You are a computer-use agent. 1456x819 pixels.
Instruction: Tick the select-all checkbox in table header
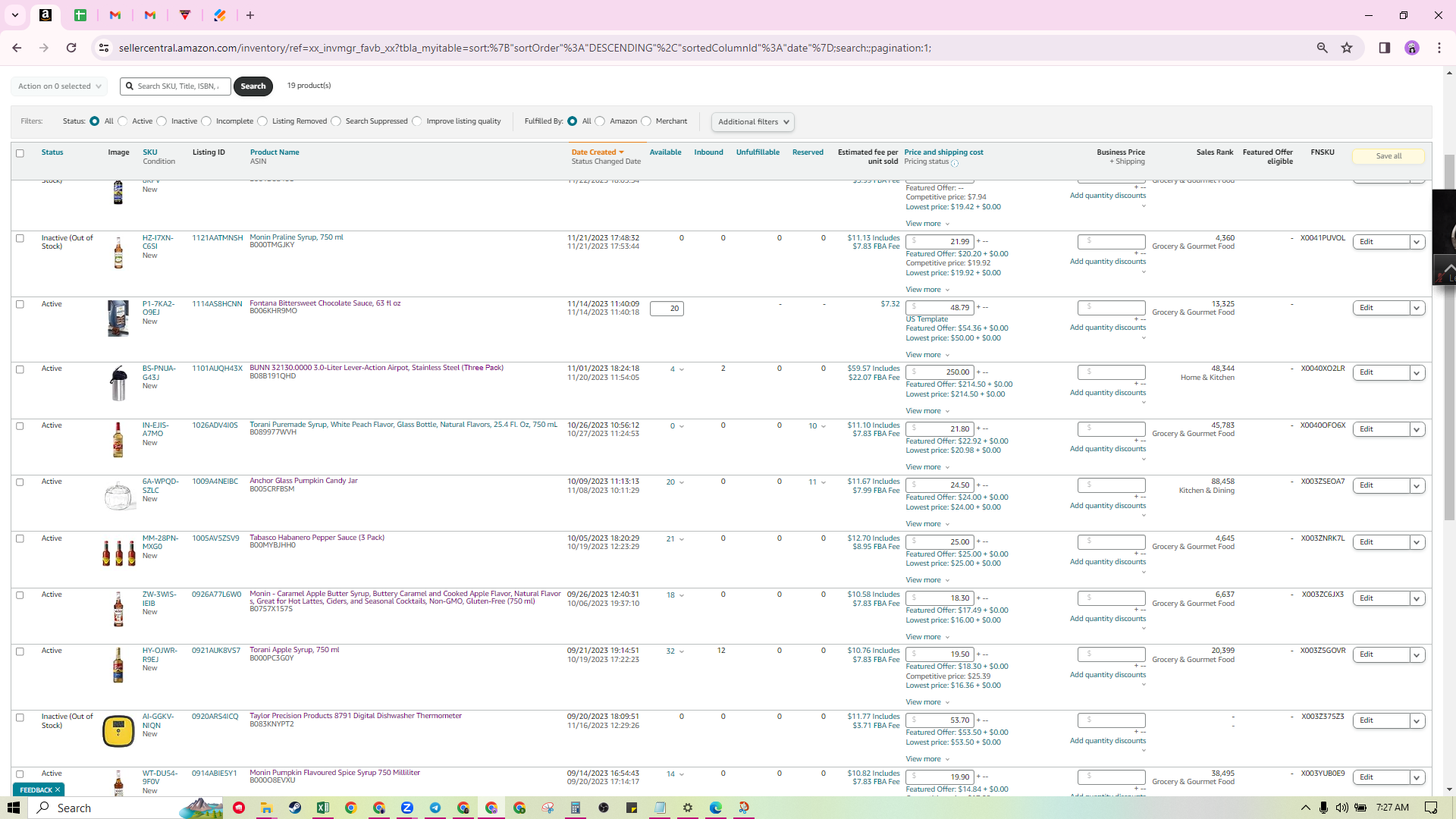point(20,153)
